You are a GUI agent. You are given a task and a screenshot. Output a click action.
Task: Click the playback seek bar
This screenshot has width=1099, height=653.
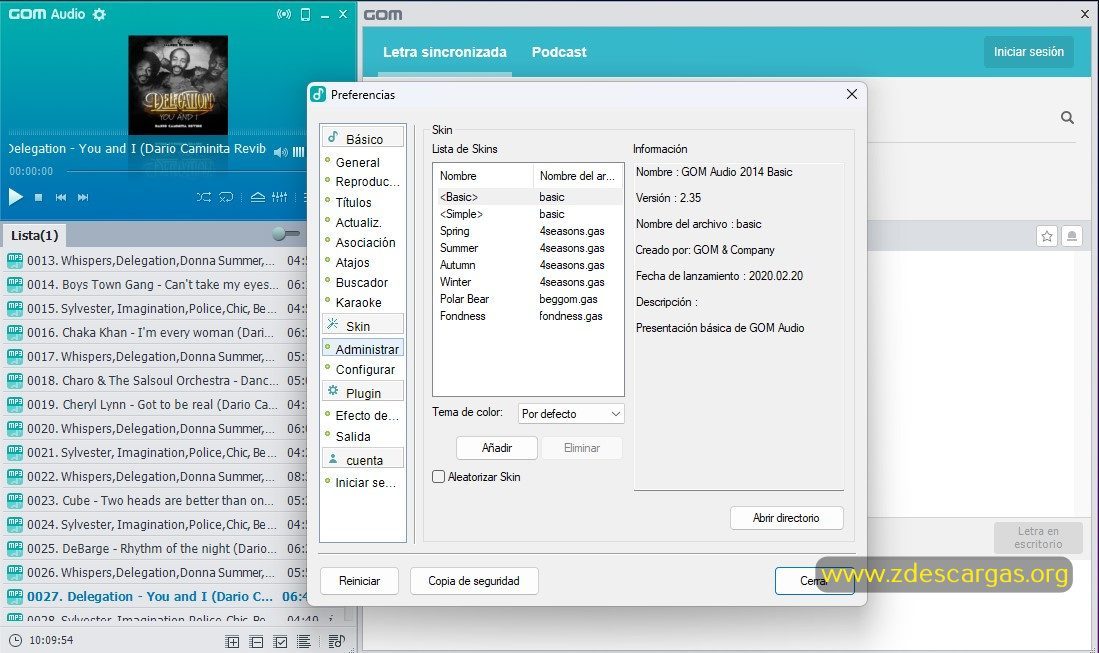tap(186, 171)
